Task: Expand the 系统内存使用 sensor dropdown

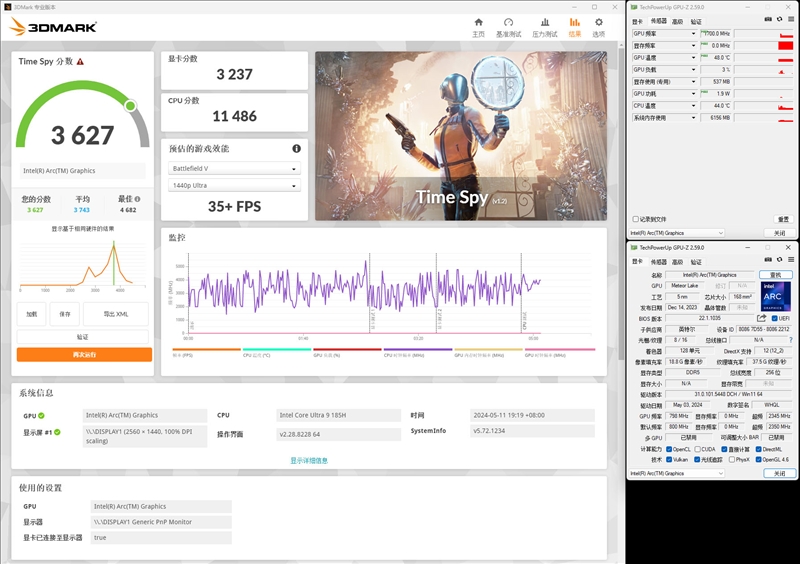Action: [693, 117]
